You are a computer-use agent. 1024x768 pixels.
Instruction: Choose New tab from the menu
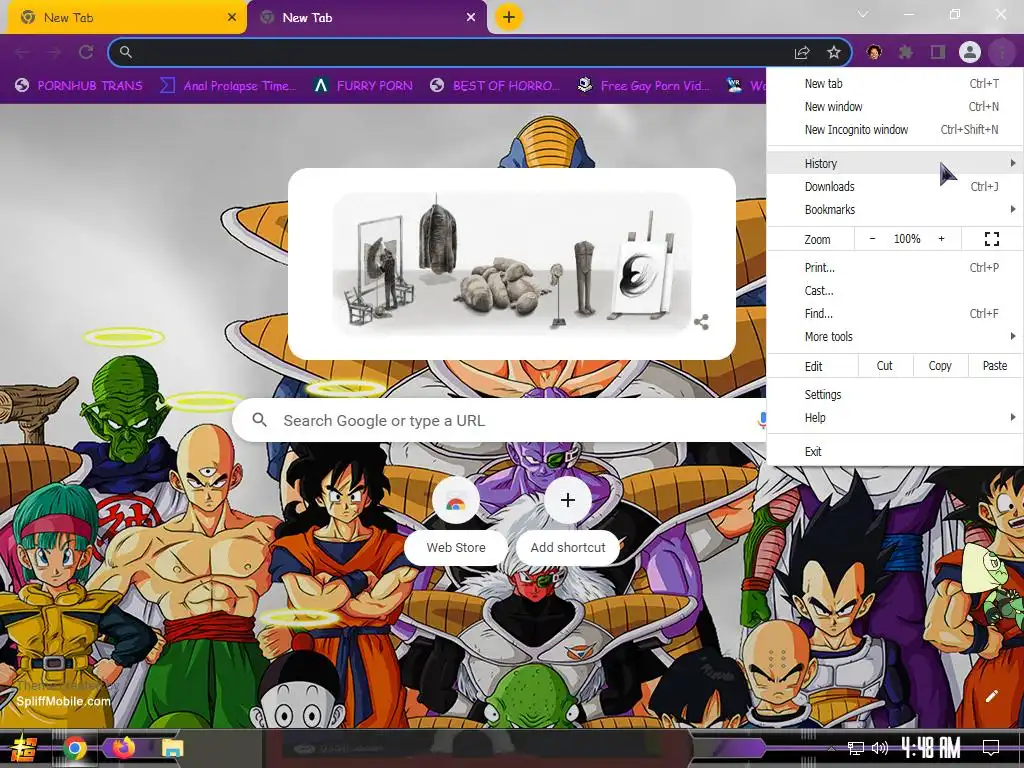(x=895, y=84)
